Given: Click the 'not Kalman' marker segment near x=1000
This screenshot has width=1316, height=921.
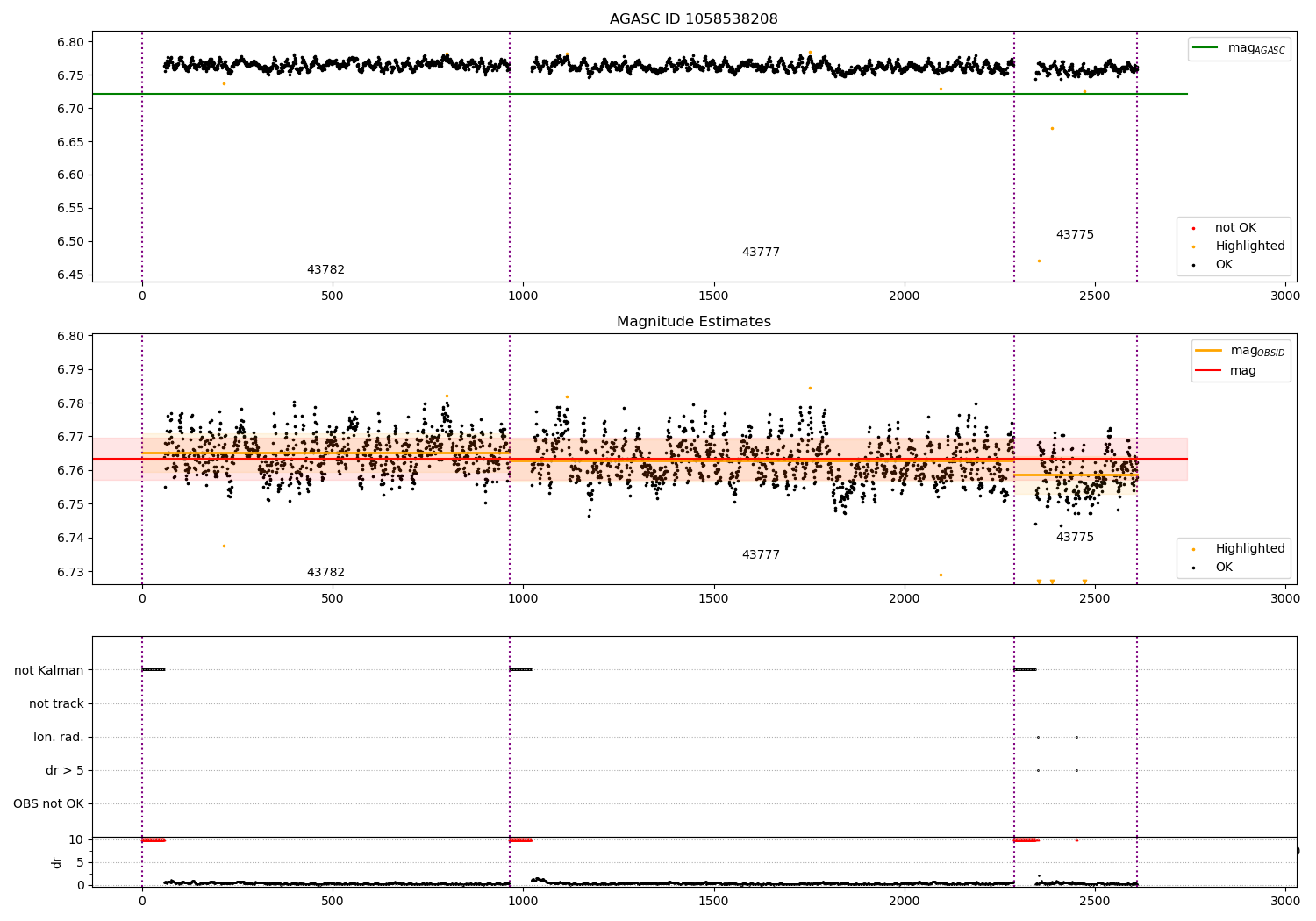Looking at the screenshot, I should click(520, 670).
